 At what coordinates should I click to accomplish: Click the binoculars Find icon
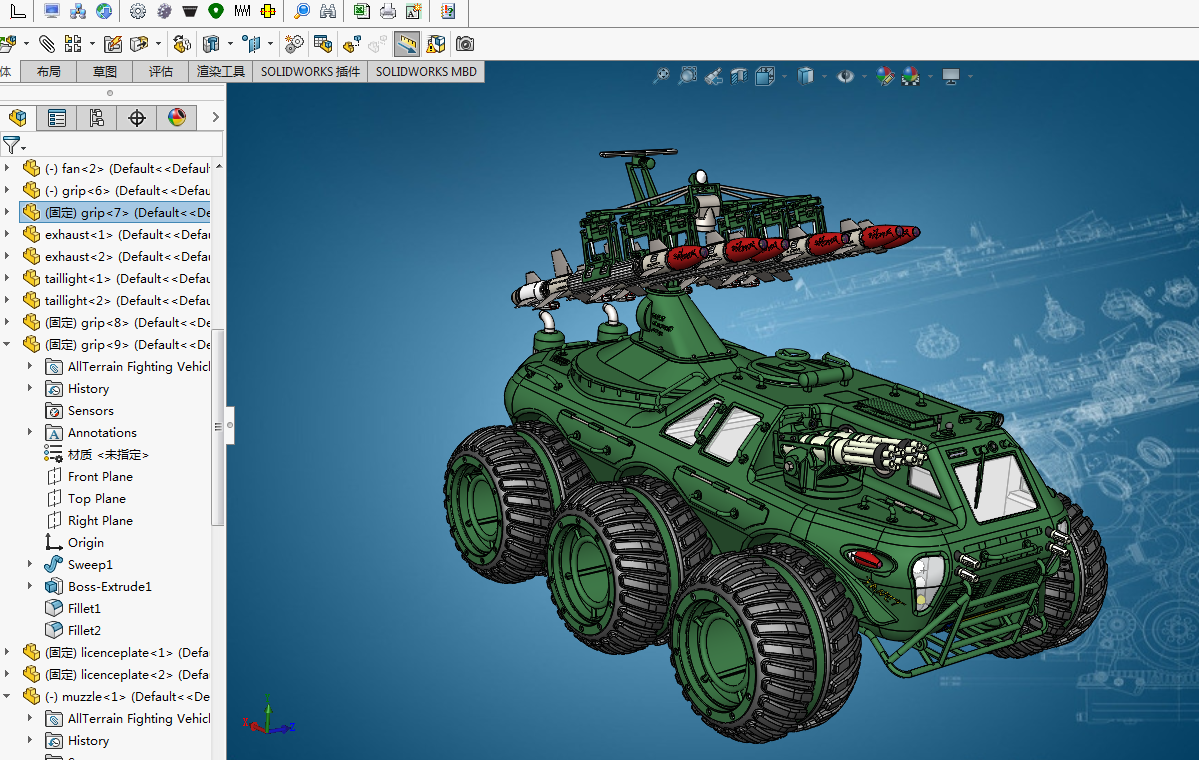pos(328,11)
